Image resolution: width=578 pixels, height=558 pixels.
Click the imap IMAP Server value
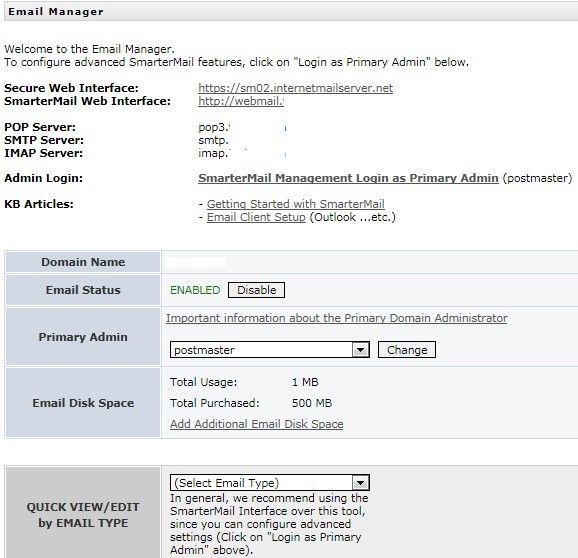215,153
